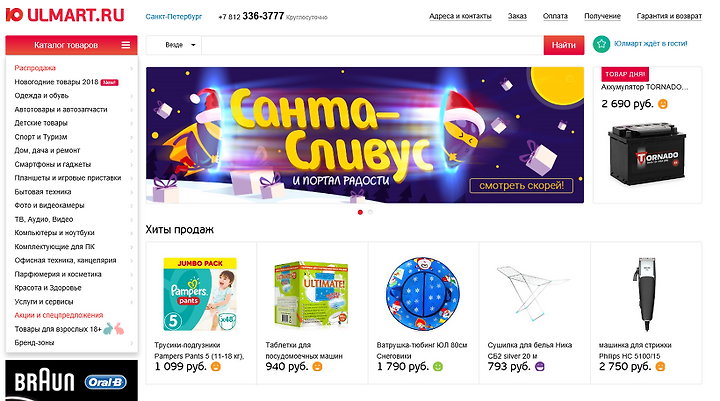Focus the search text field
This screenshot has height=401, width=720.
coord(372,45)
